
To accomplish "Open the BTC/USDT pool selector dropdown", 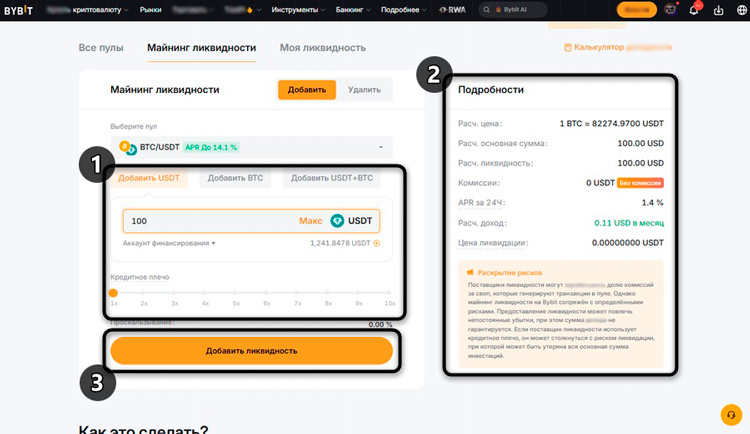I will [x=251, y=147].
